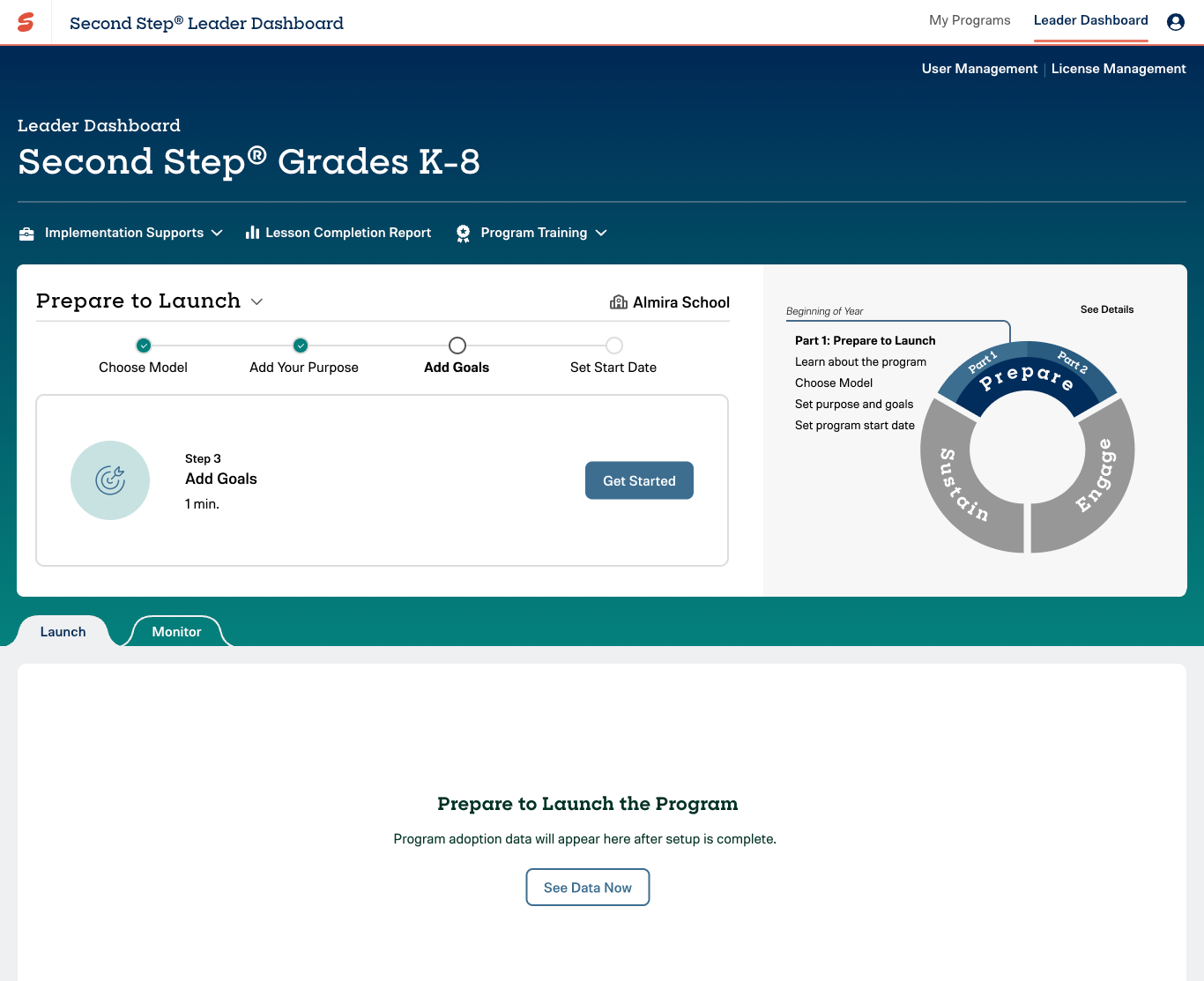Click the Set Start Date step label
The image size is (1204, 981).
click(613, 368)
